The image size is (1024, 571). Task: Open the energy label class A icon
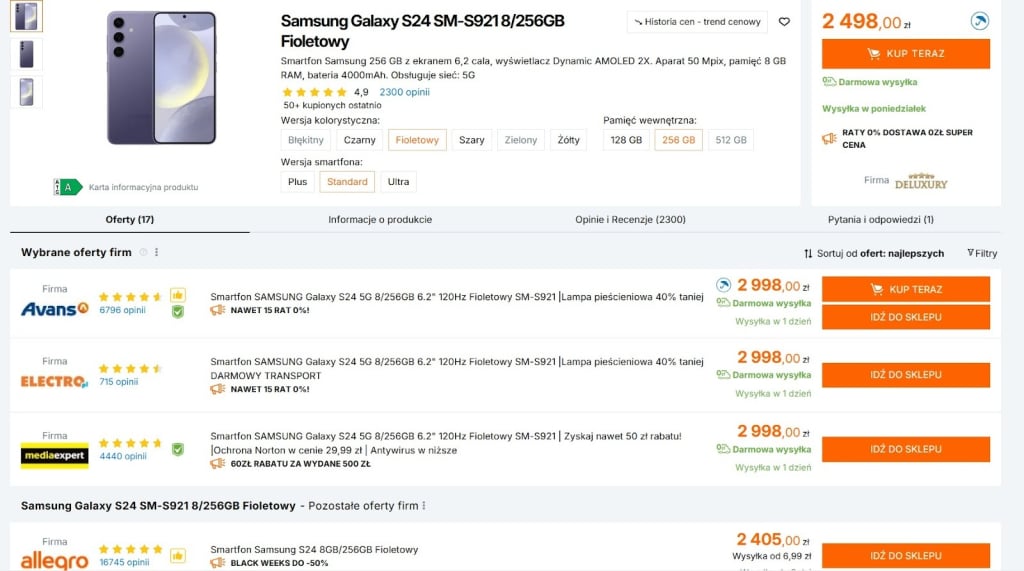tap(68, 187)
